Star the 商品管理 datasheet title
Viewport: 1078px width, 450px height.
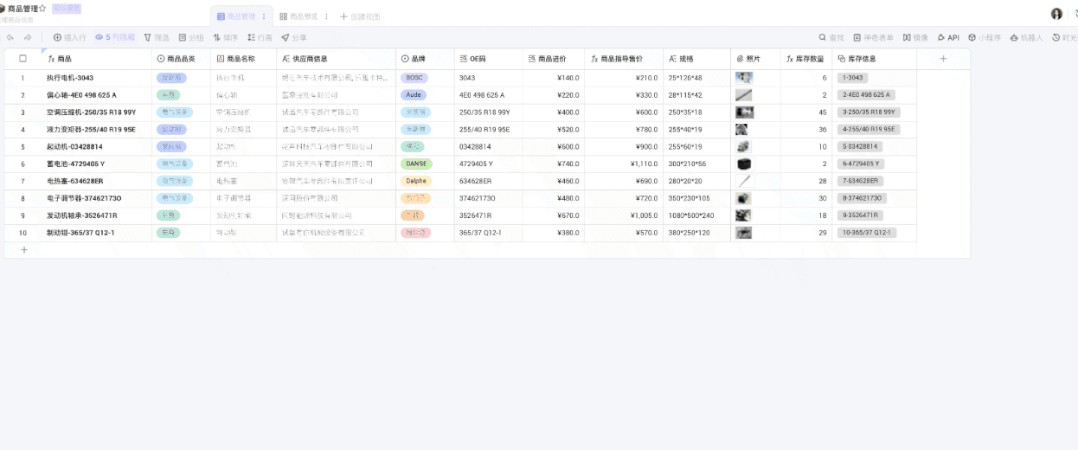42,8
